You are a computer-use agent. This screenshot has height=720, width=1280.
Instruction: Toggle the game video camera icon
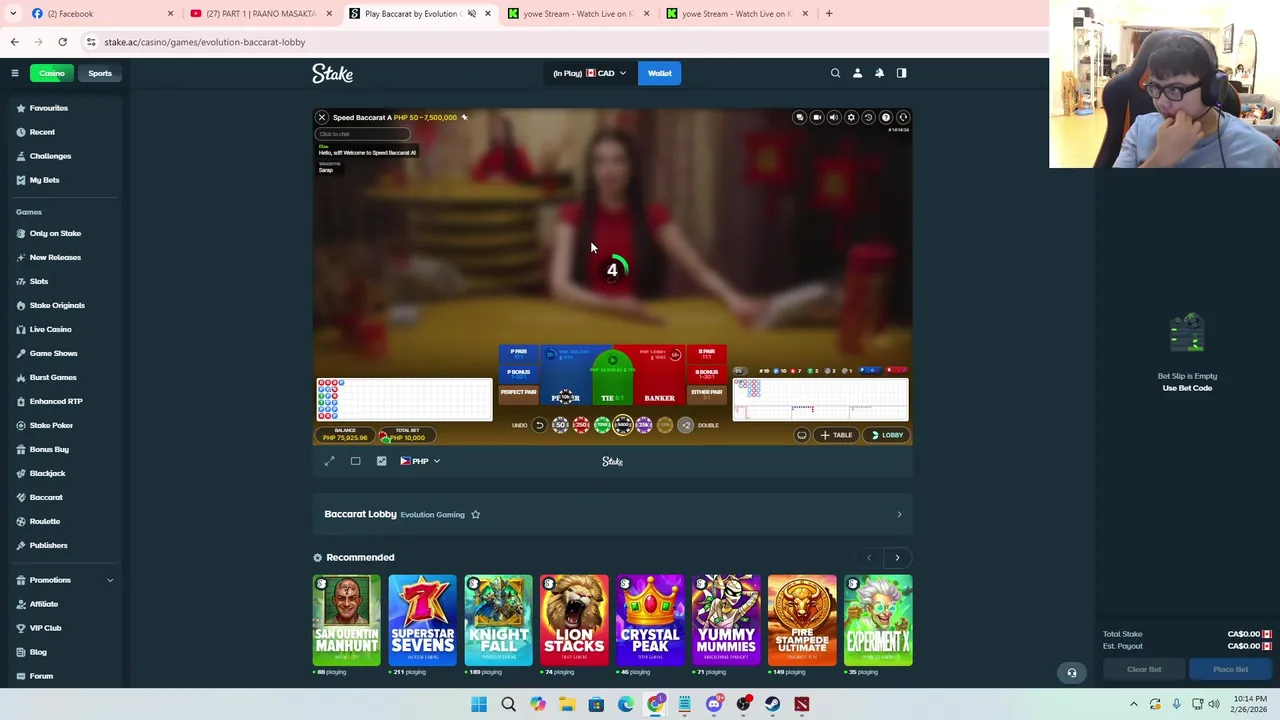(x=817, y=117)
